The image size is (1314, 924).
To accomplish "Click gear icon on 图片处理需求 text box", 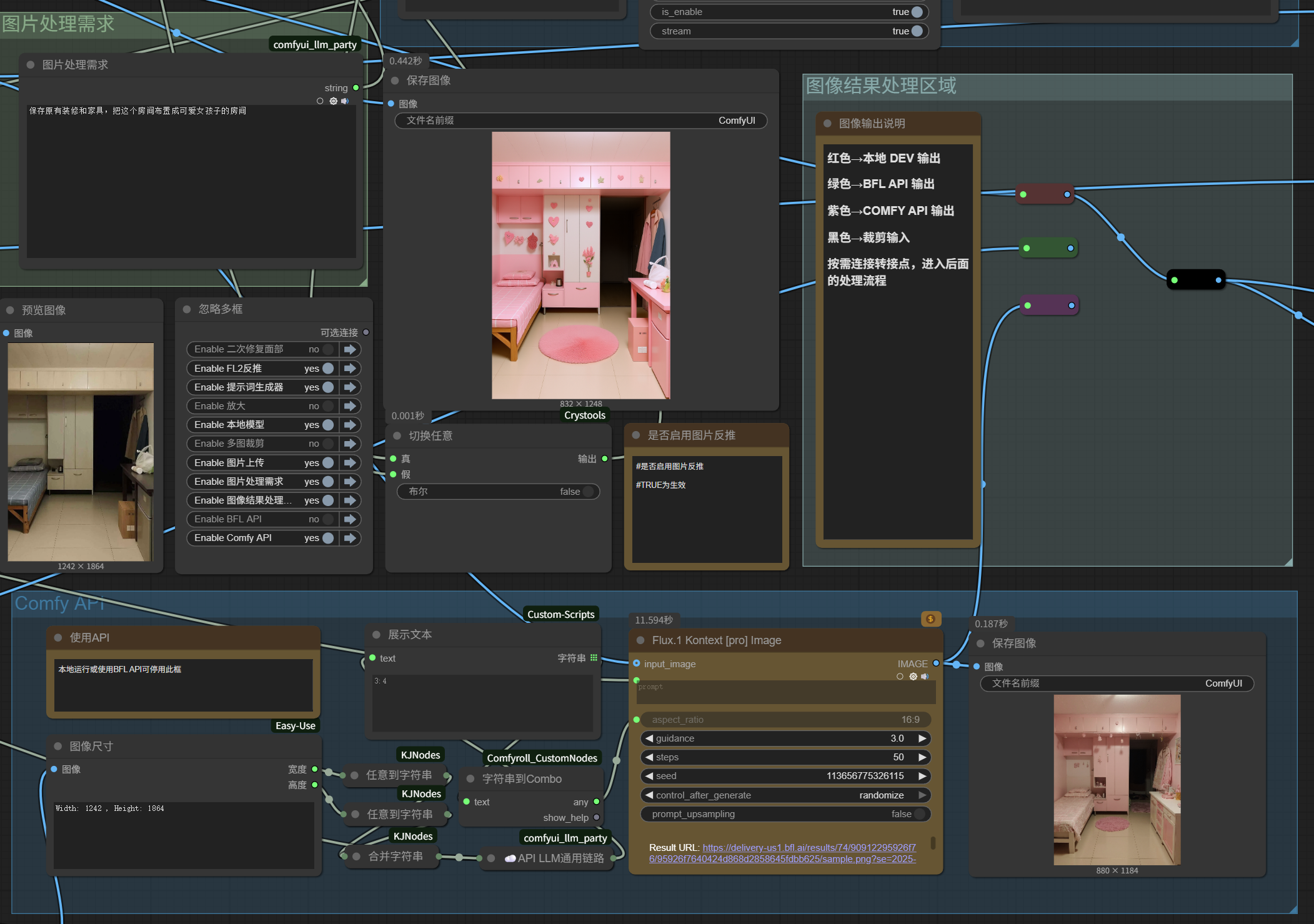I will point(333,101).
